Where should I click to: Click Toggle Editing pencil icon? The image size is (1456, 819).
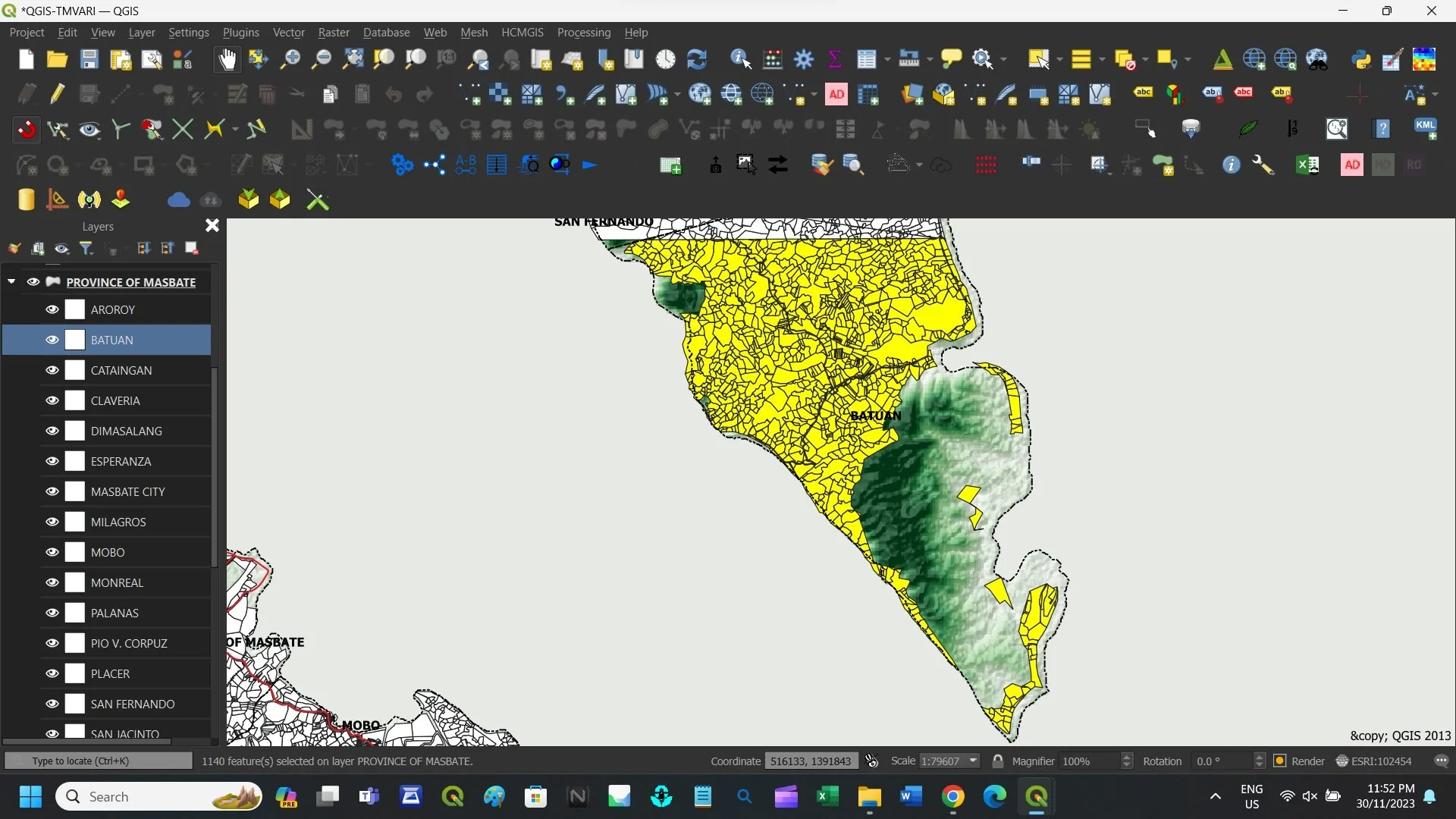58,95
